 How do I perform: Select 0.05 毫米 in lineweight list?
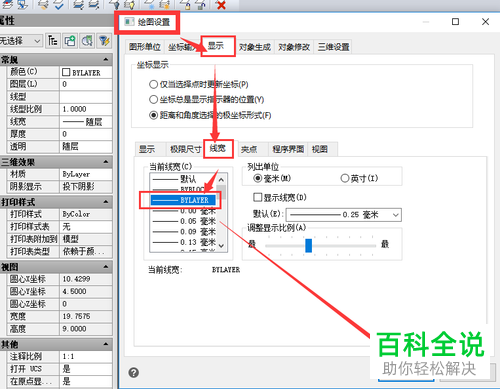184,221
